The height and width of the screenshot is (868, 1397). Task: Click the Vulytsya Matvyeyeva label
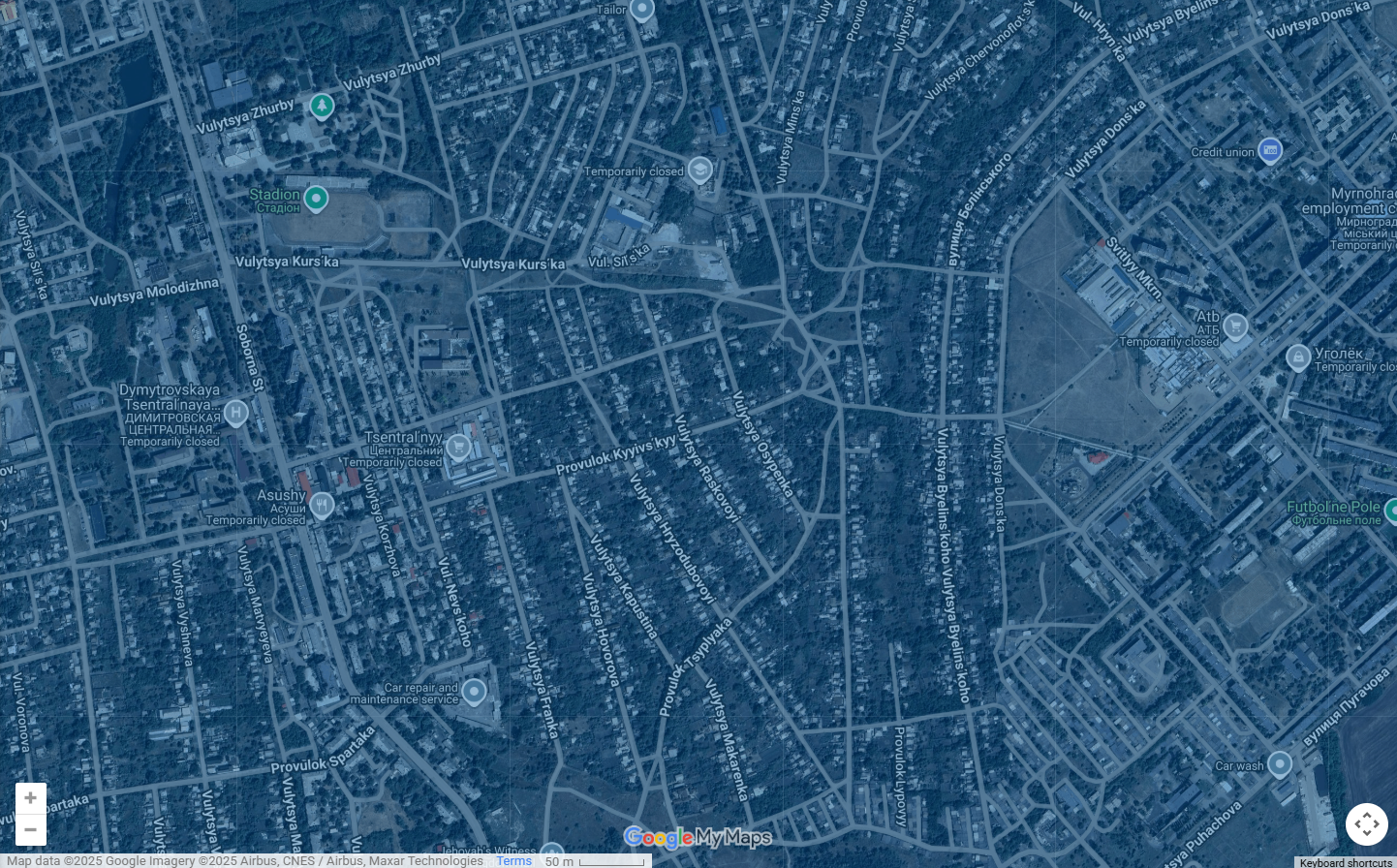pyautogui.click(x=256, y=604)
